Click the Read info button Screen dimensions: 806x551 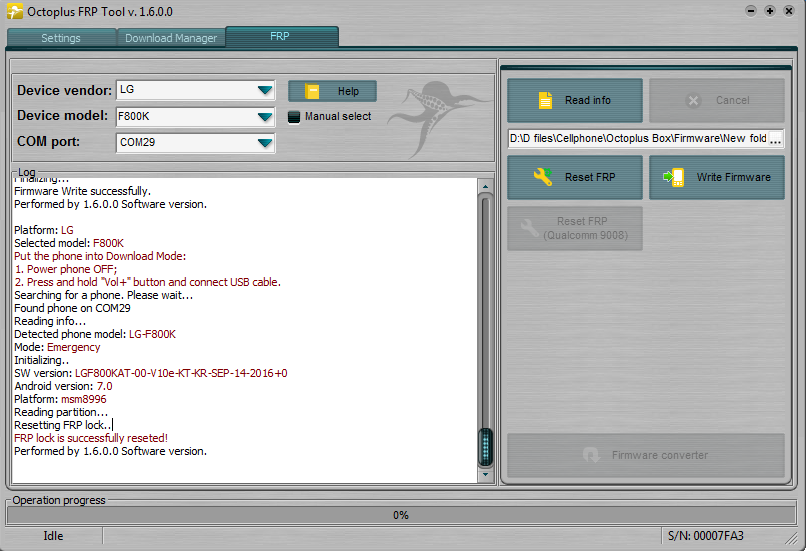pos(575,100)
